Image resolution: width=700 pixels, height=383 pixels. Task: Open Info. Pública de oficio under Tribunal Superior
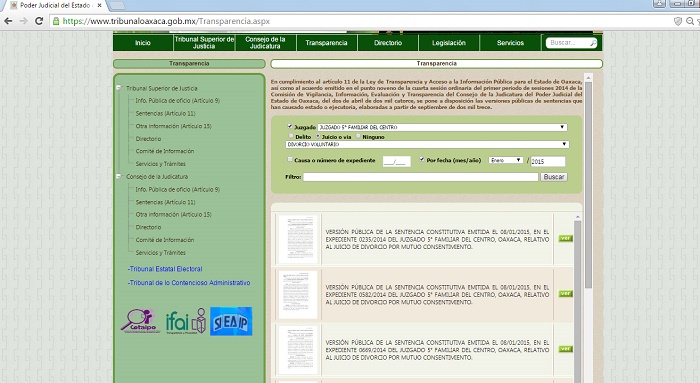click(178, 100)
